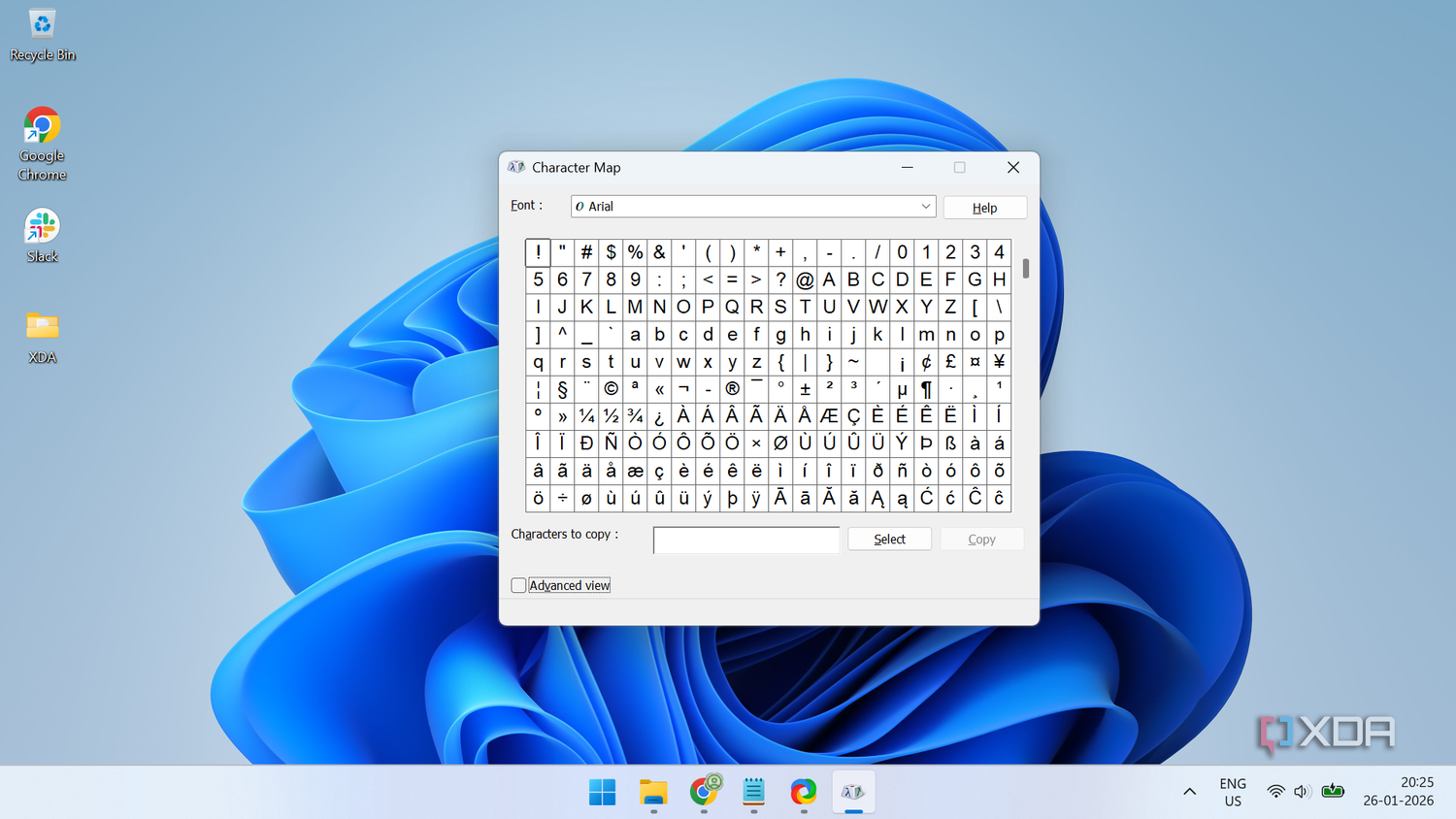Open Notepad from the taskbar

[x=754, y=792]
